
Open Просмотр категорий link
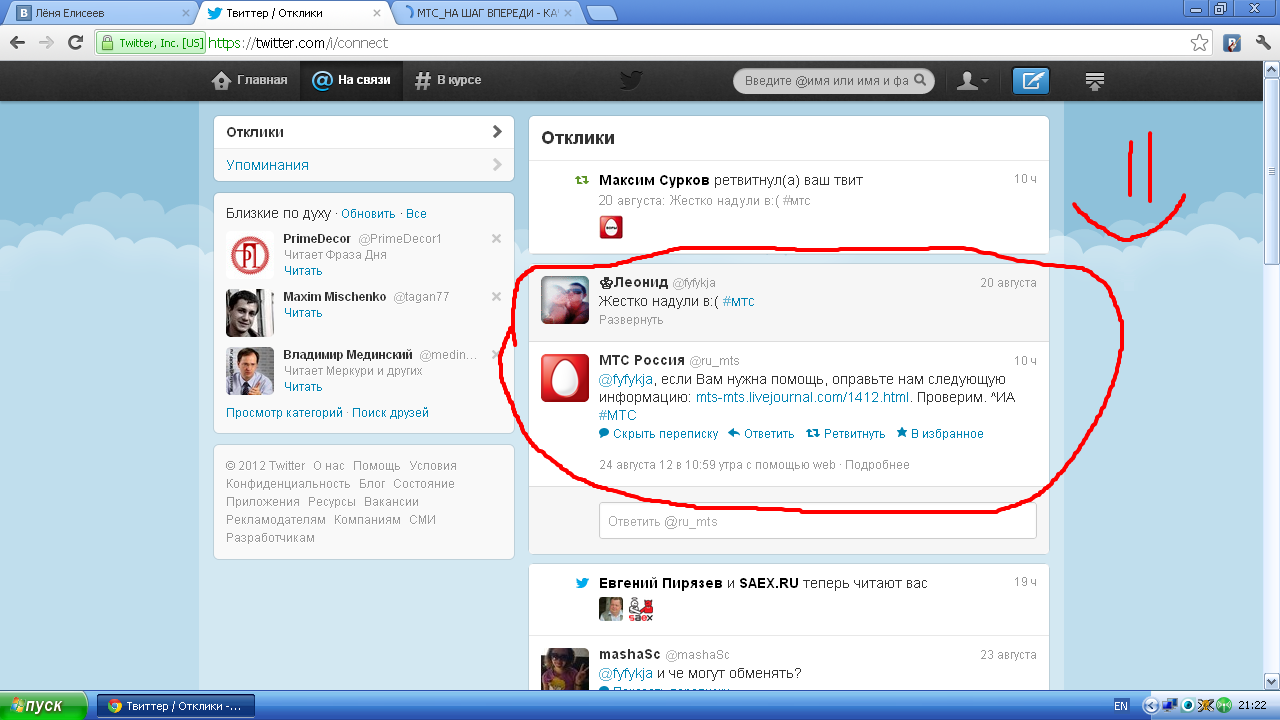[284, 413]
